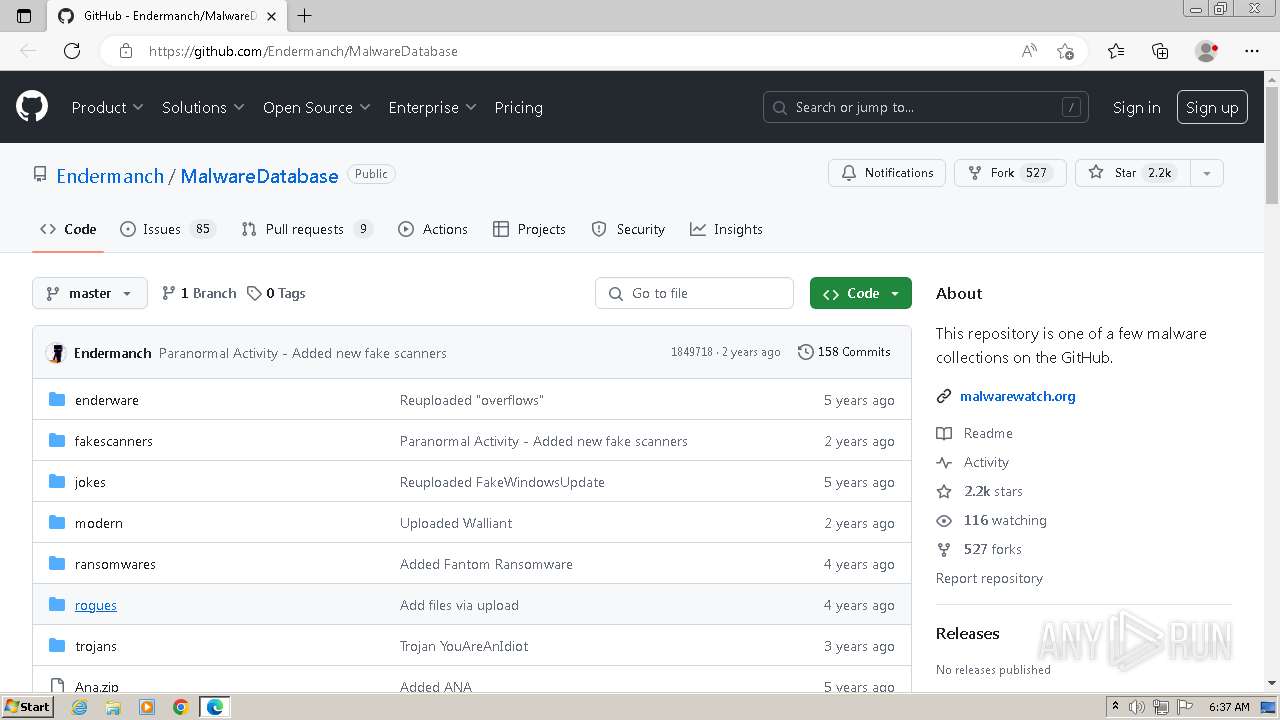Viewport: 1280px width, 720px height.
Task: Open the malwarewatch.org link
Action: coord(1017,396)
